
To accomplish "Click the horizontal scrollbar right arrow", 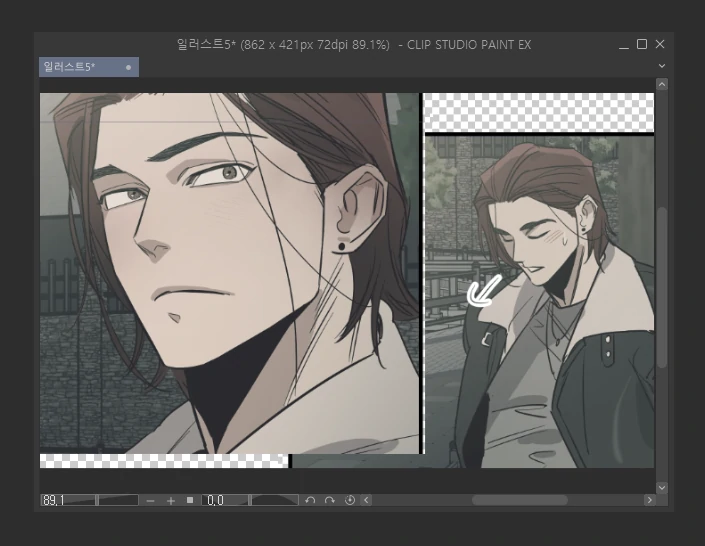I will click(649, 500).
